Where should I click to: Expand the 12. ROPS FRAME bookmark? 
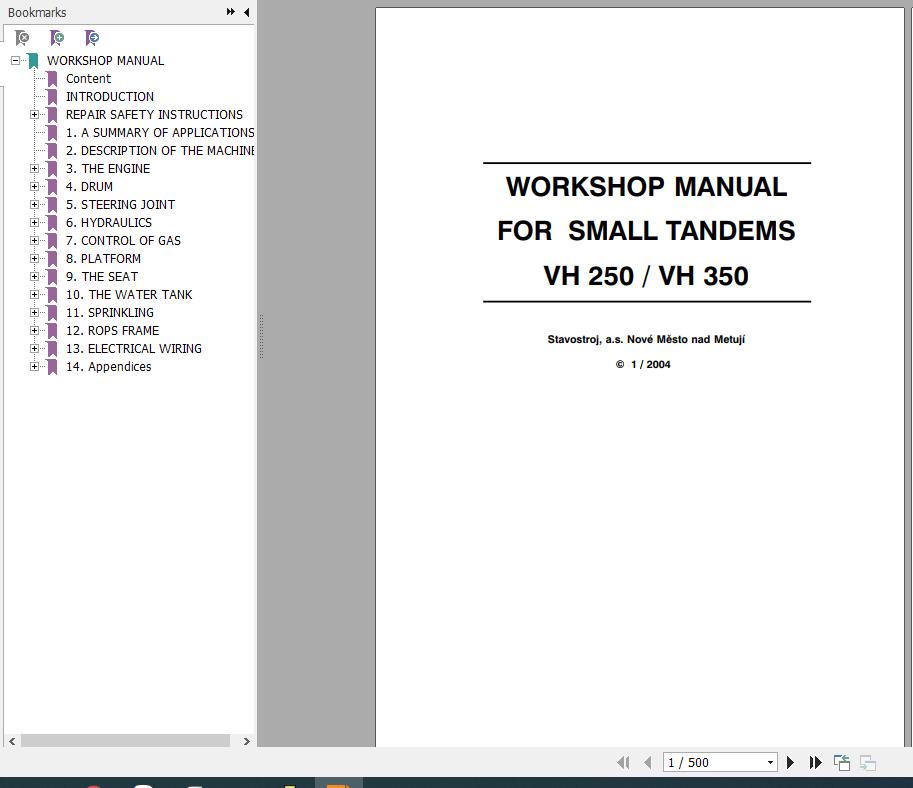tap(34, 331)
